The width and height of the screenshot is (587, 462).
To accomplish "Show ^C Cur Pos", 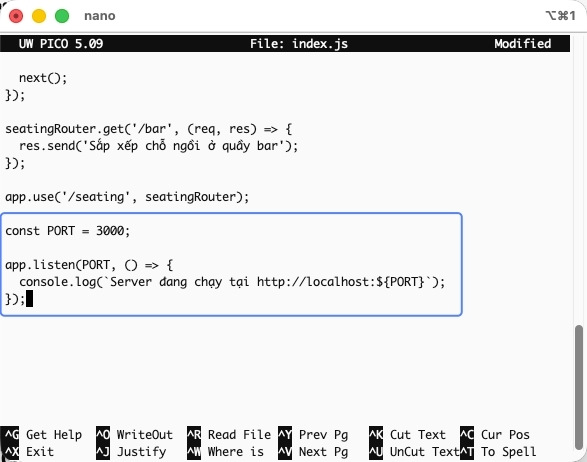I will coord(495,435).
